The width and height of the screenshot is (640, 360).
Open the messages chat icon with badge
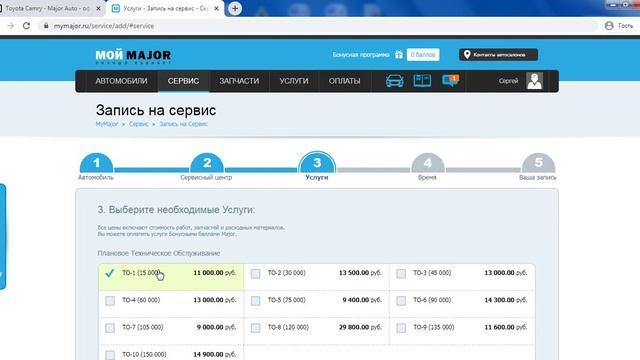[450, 80]
